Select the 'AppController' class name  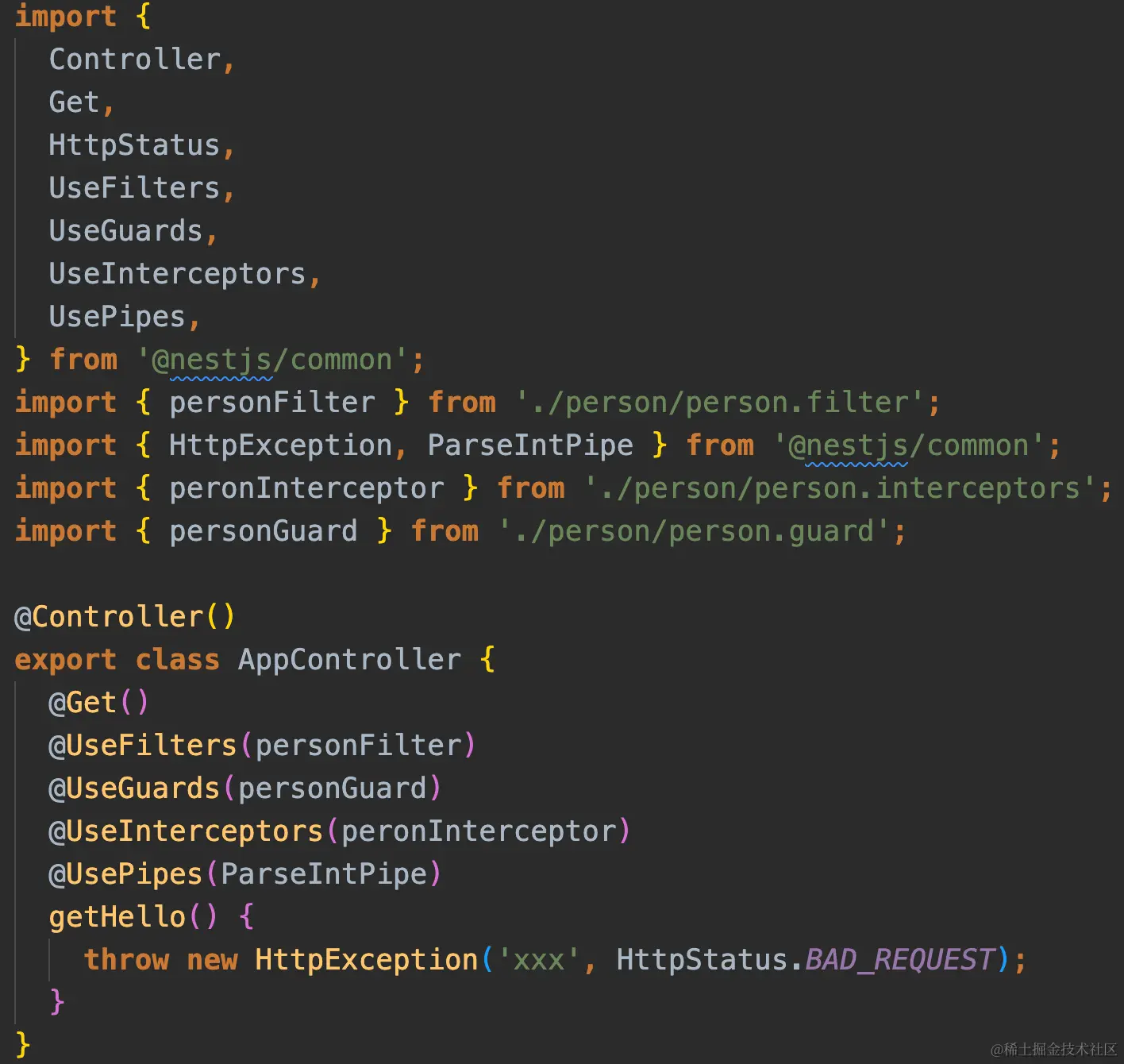tap(349, 660)
